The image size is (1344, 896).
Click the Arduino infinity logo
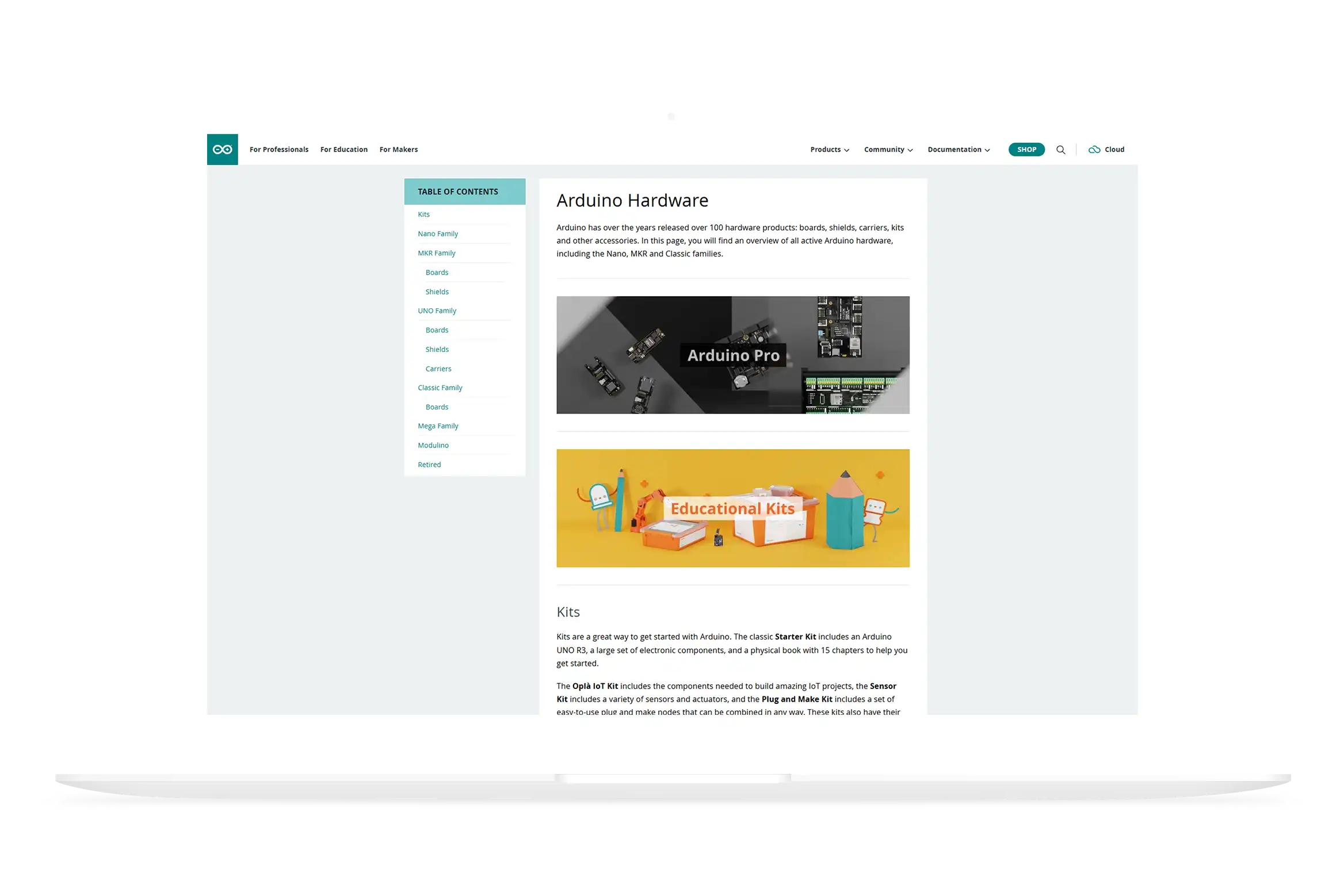222,150
